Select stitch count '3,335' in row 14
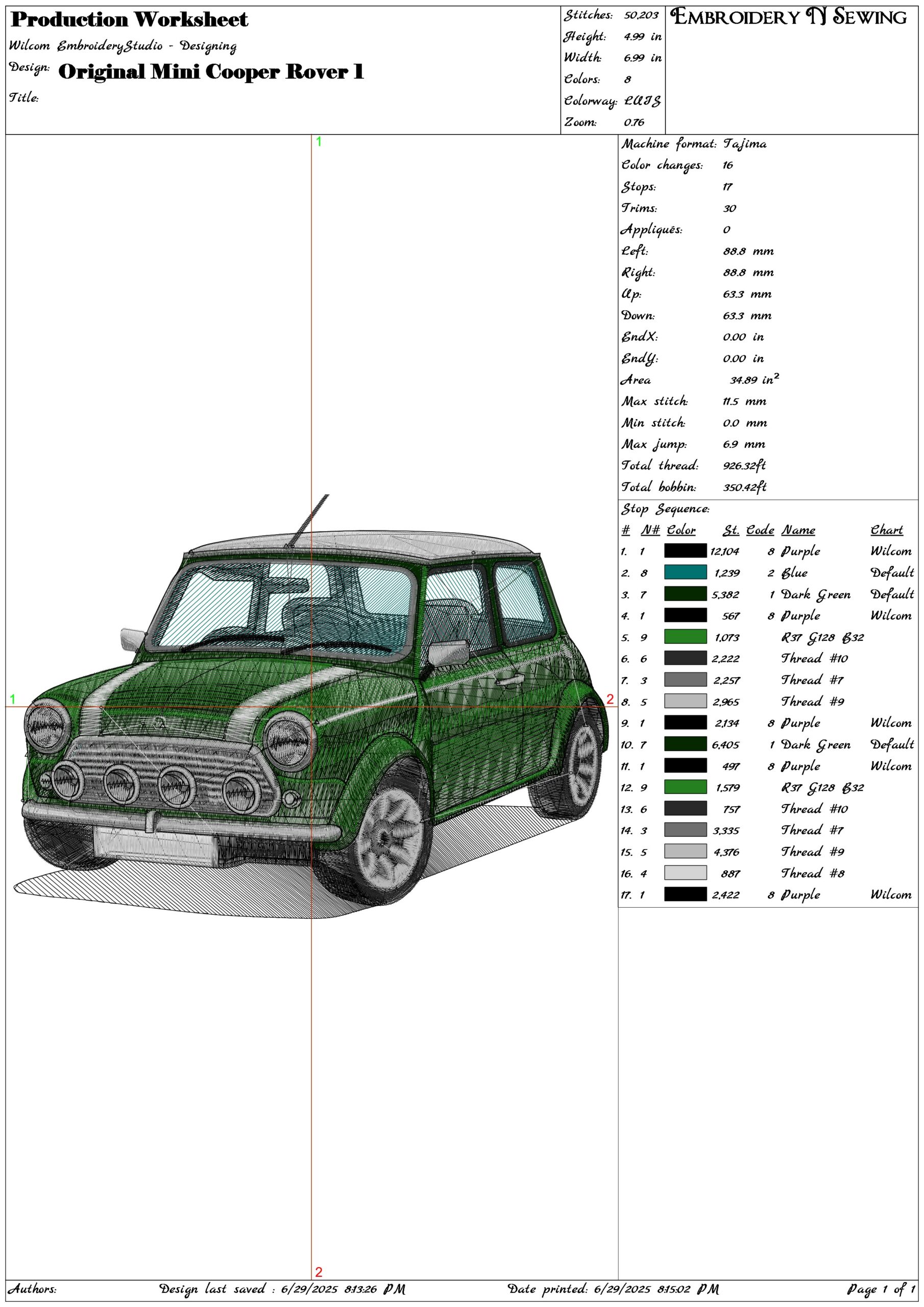 [x=726, y=831]
